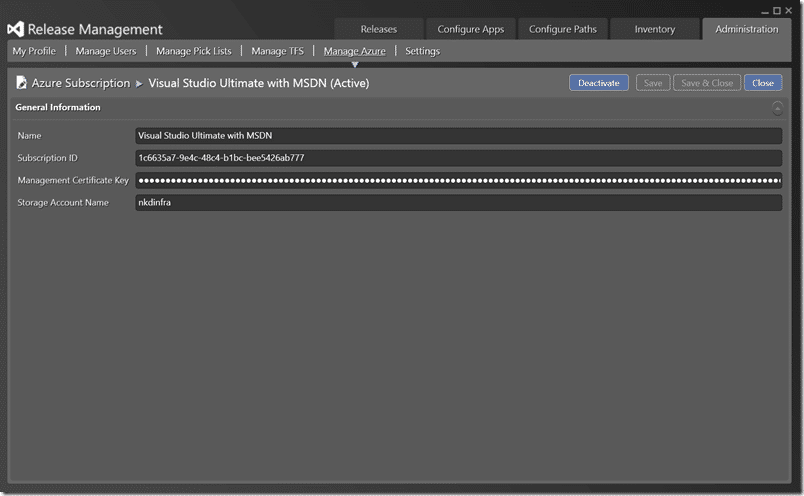Click the Subscription ID label
The height and width of the screenshot is (496, 804).
[x=47, y=158]
